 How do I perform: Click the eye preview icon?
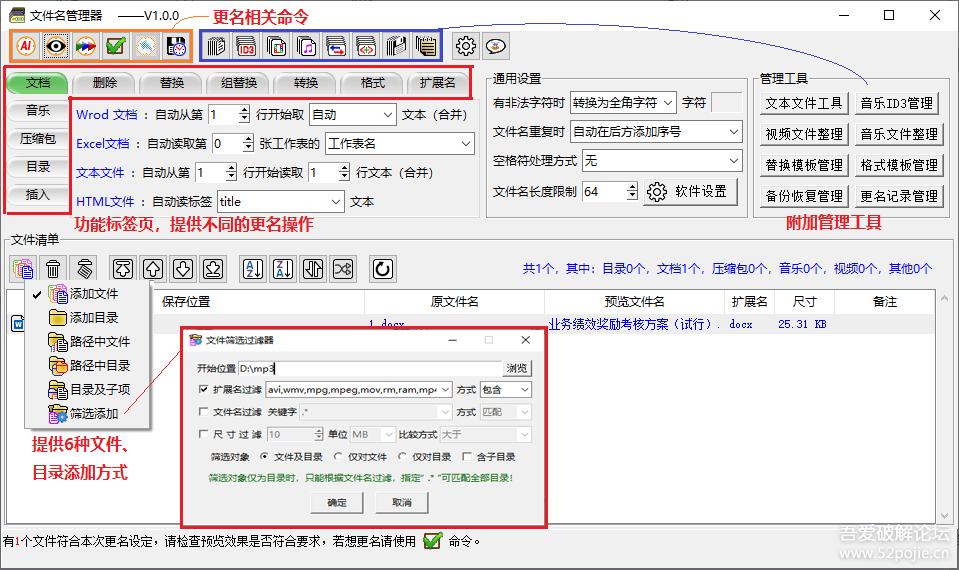click(56, 45)
